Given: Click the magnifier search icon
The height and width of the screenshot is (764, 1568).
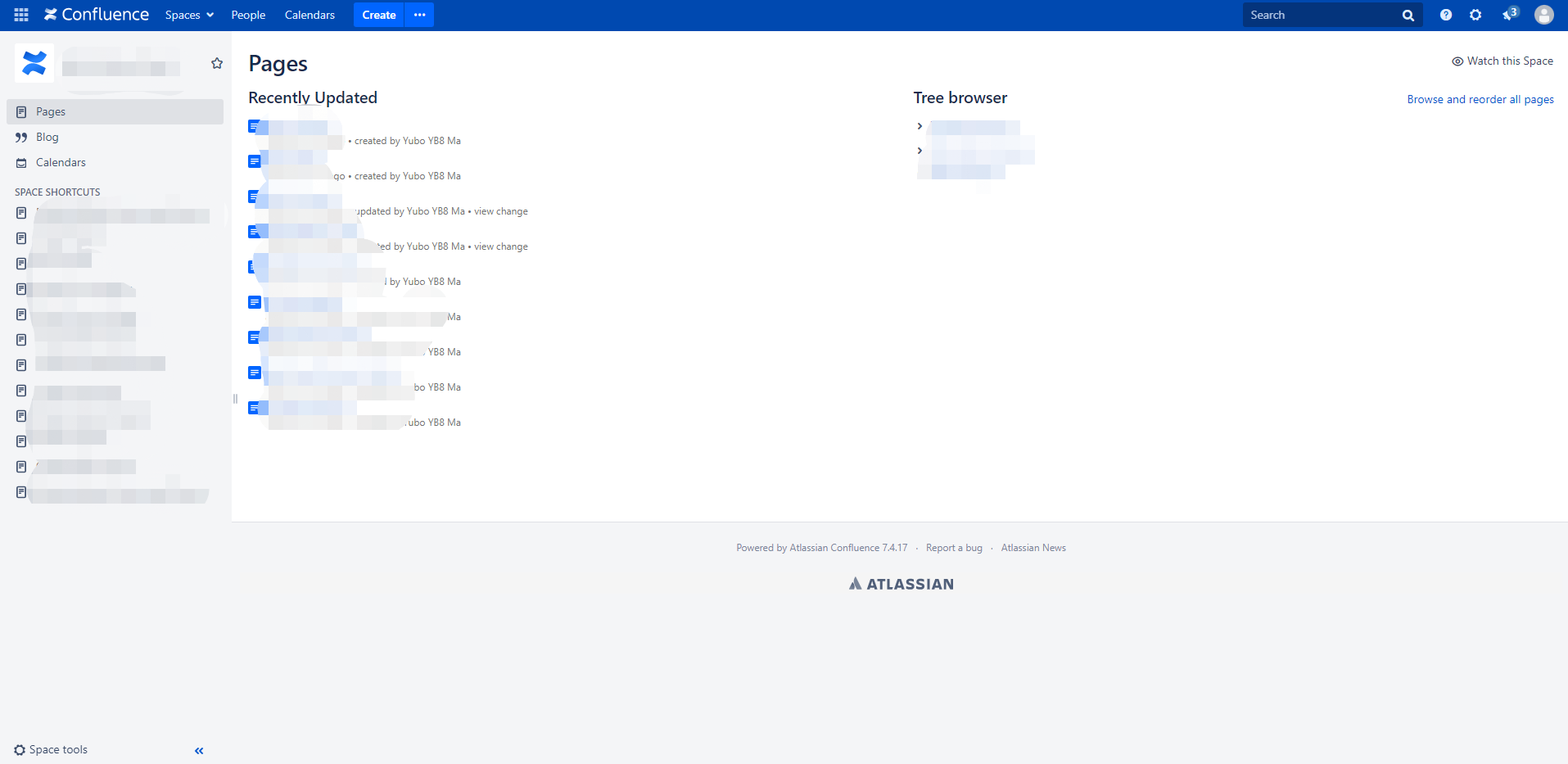Looking at the screenshot, I should click(x=1408, y=16).
